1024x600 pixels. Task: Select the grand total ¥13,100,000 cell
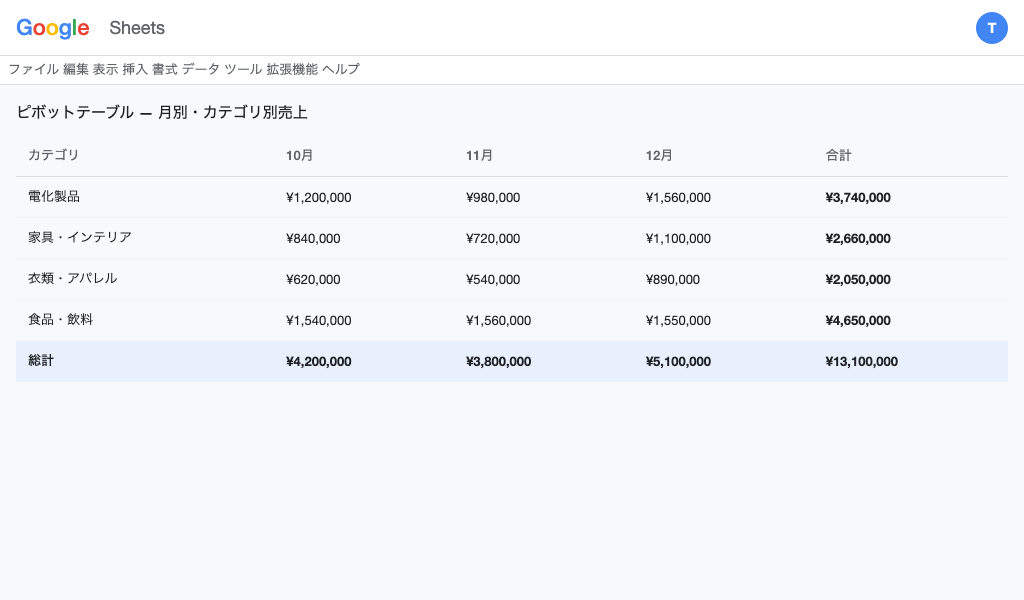pyautogui.click(x=862, y=361)
